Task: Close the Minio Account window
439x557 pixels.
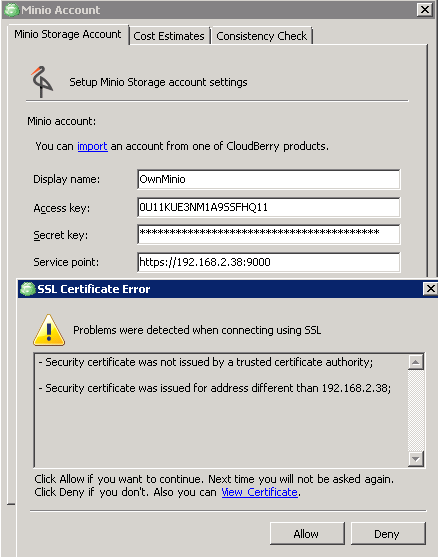Action: click(x=425, y=10)
